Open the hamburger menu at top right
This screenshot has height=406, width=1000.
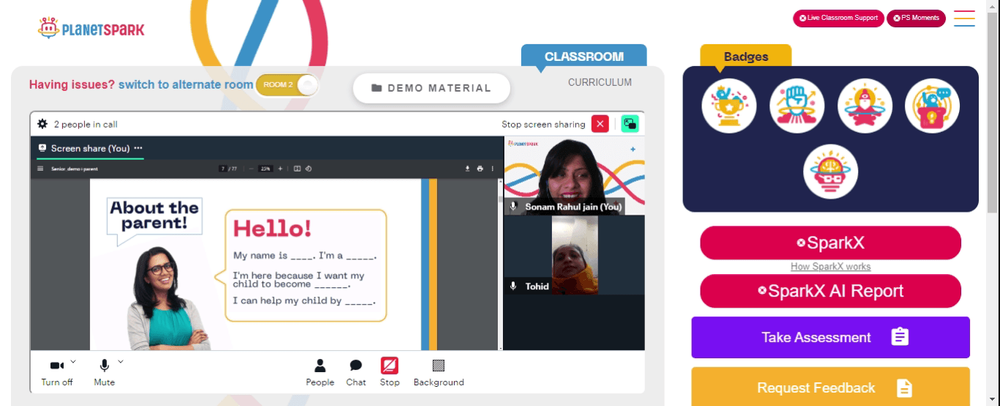pyautogui.click(x=964, y=18)
